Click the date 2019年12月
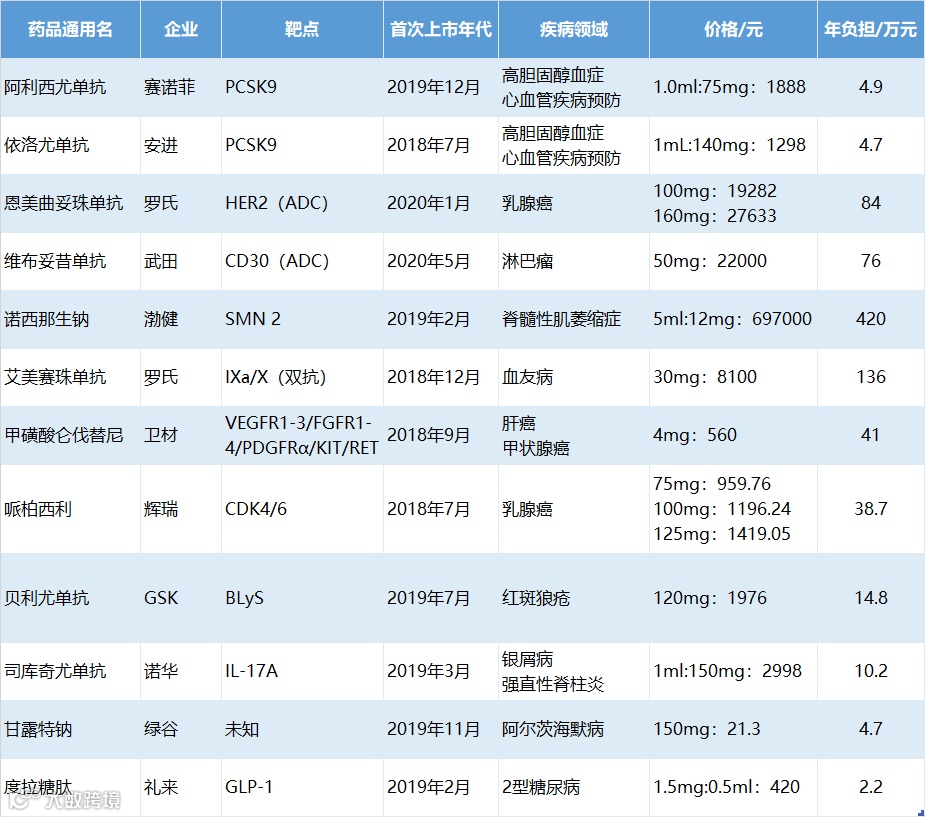 click(x=434, y=87)
